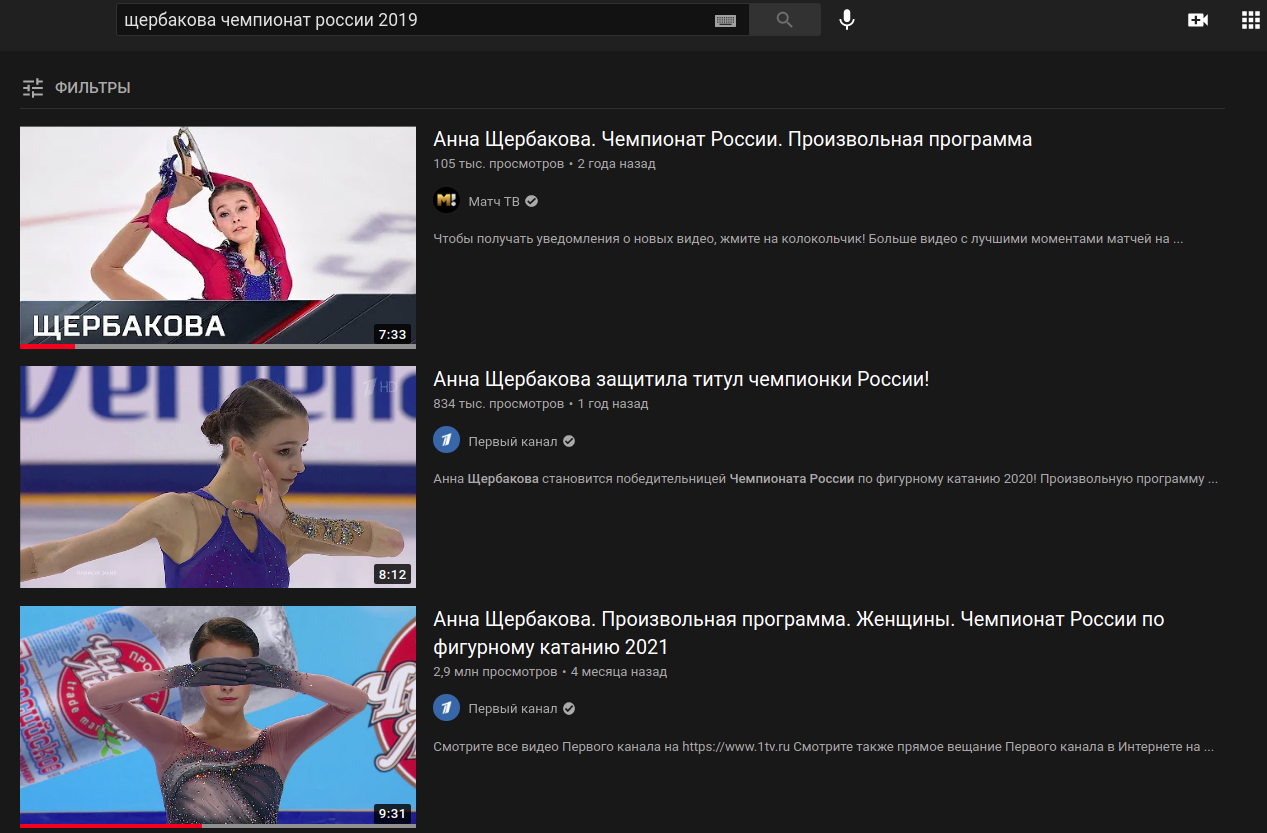Click the magnifying glass search button
1267x833 pixels.
click(784, 20)
